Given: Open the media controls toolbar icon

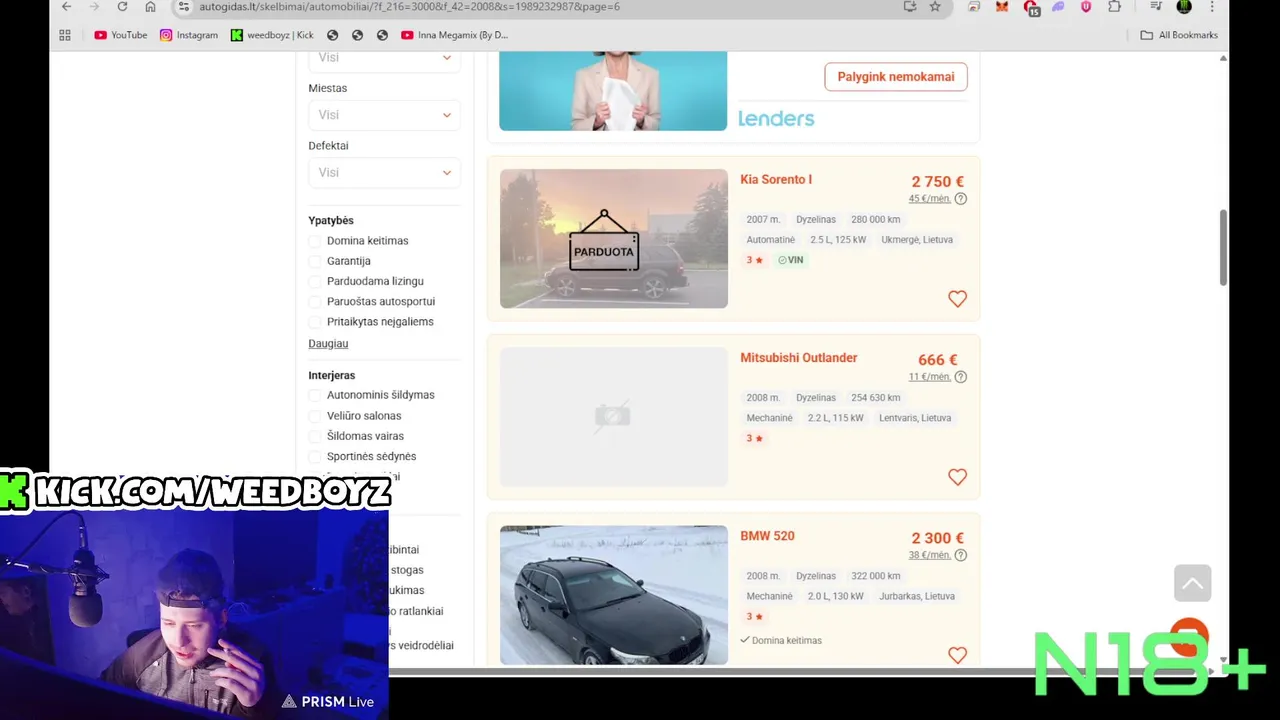Looking at the screenshot, I should tap(1155, 6).
